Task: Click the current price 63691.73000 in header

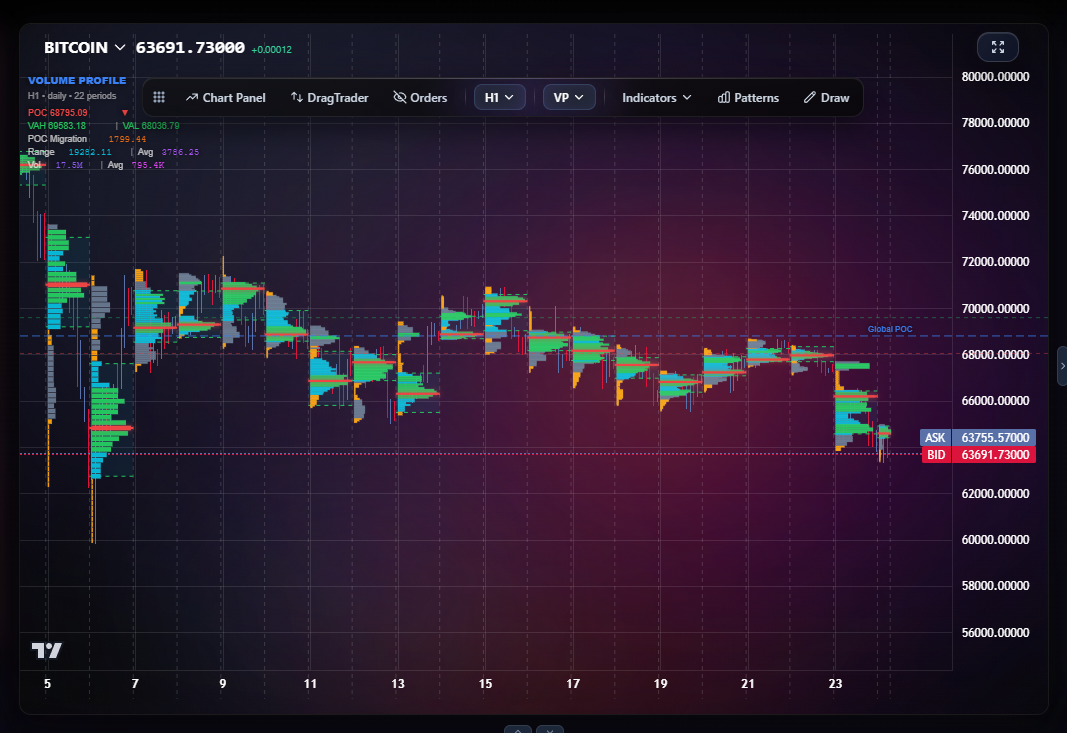Action: 190,48
